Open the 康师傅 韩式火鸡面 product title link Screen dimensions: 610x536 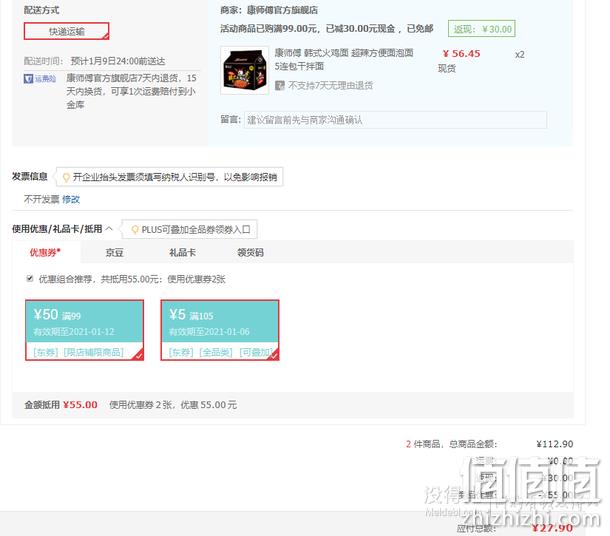click(344, 60)
